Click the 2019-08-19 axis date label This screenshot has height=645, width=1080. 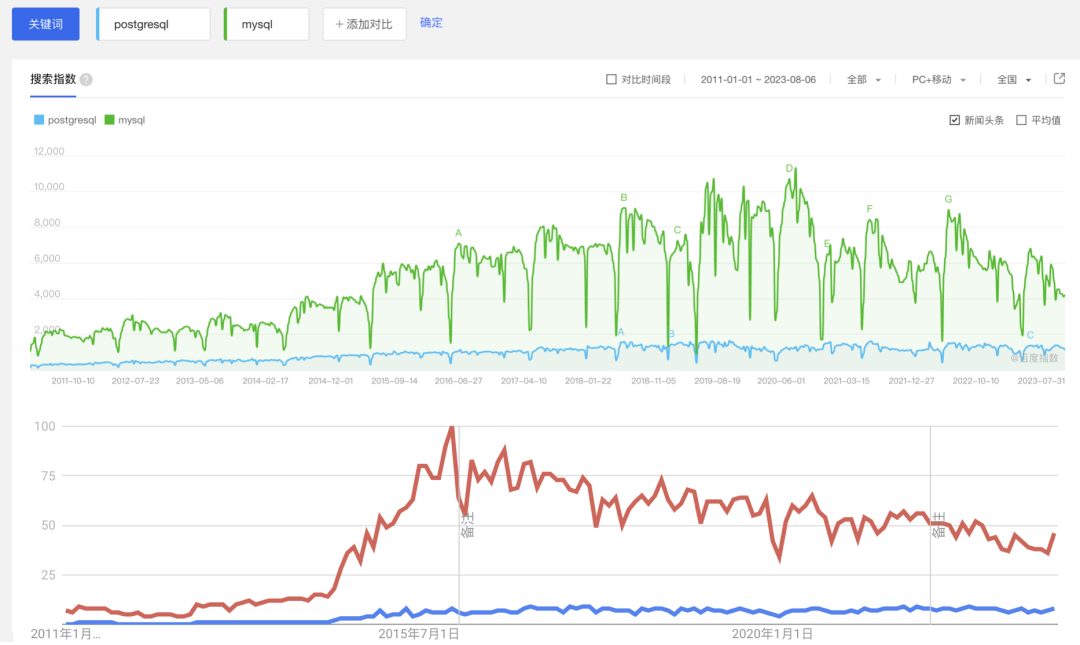(x=717, y=380)
